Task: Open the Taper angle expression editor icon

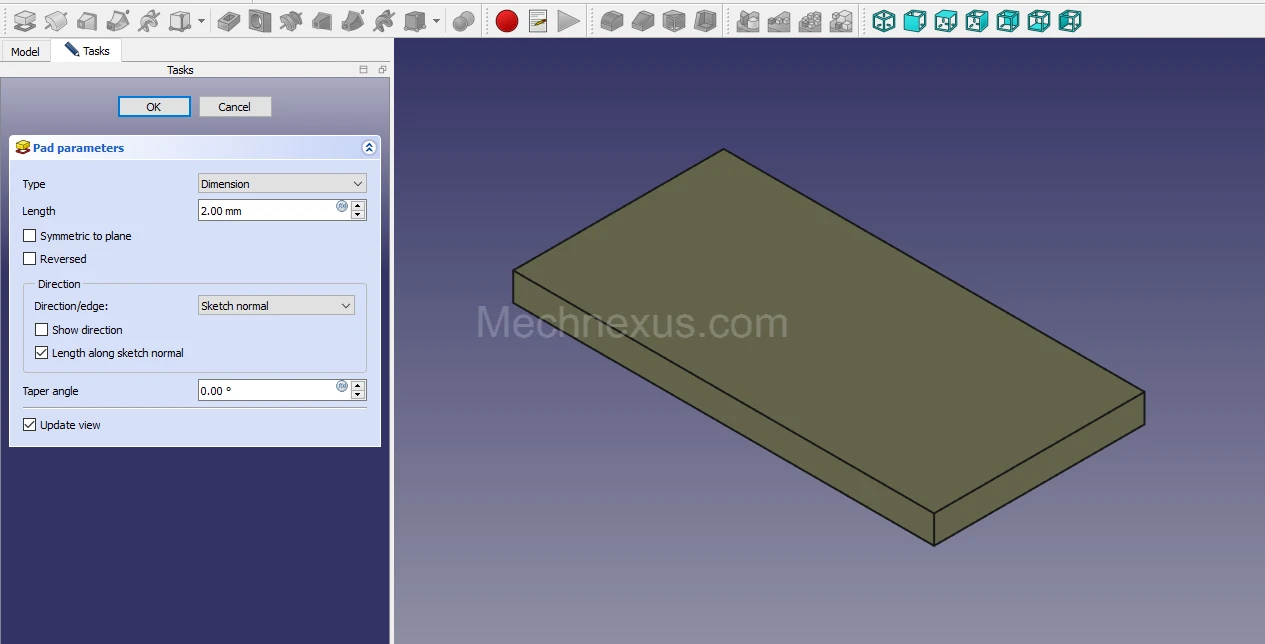Action: tap(342, 385)
